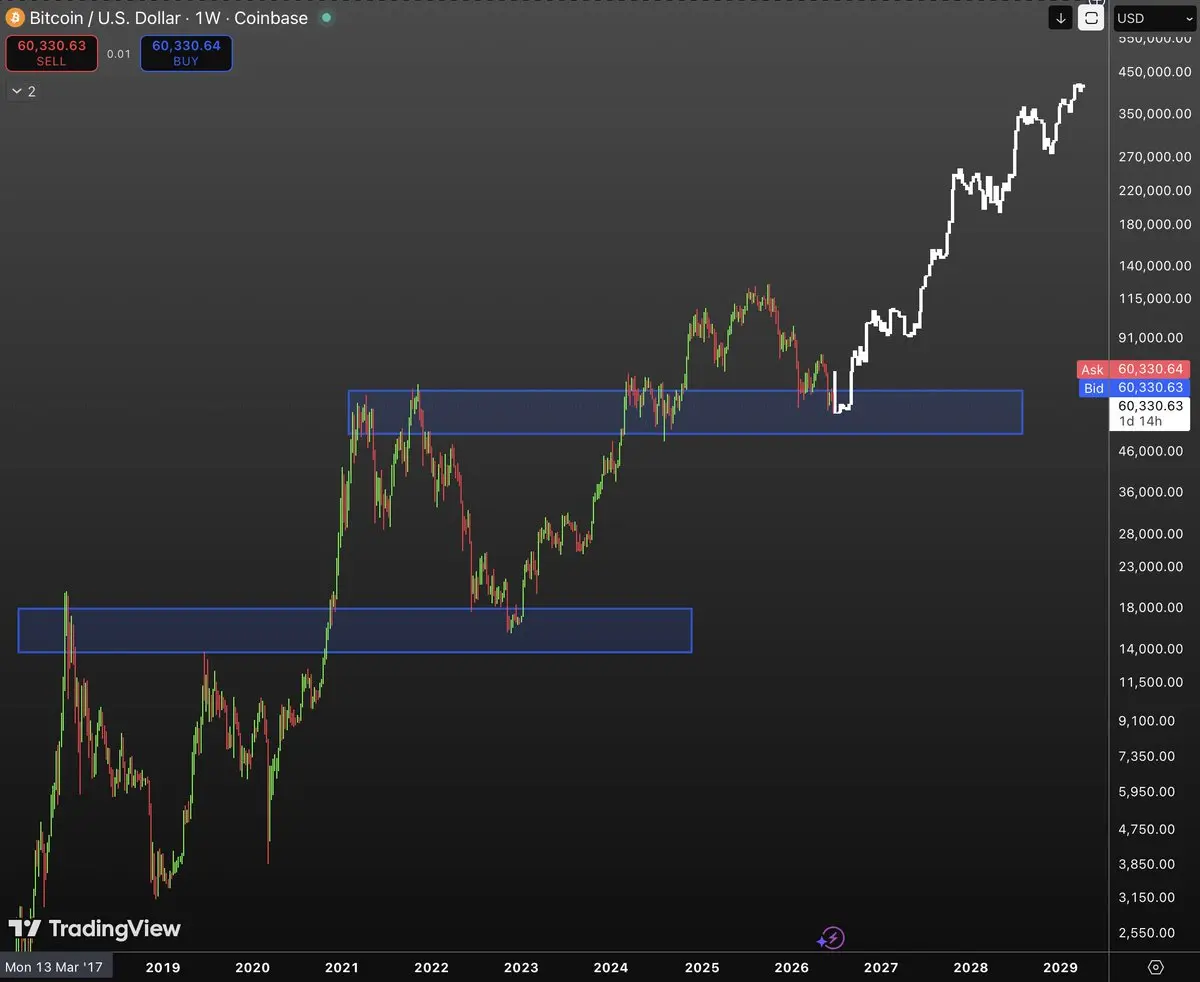Screen dimensions: 1200x982
Task: Click the 0.01 spread value
Action: 119,54
